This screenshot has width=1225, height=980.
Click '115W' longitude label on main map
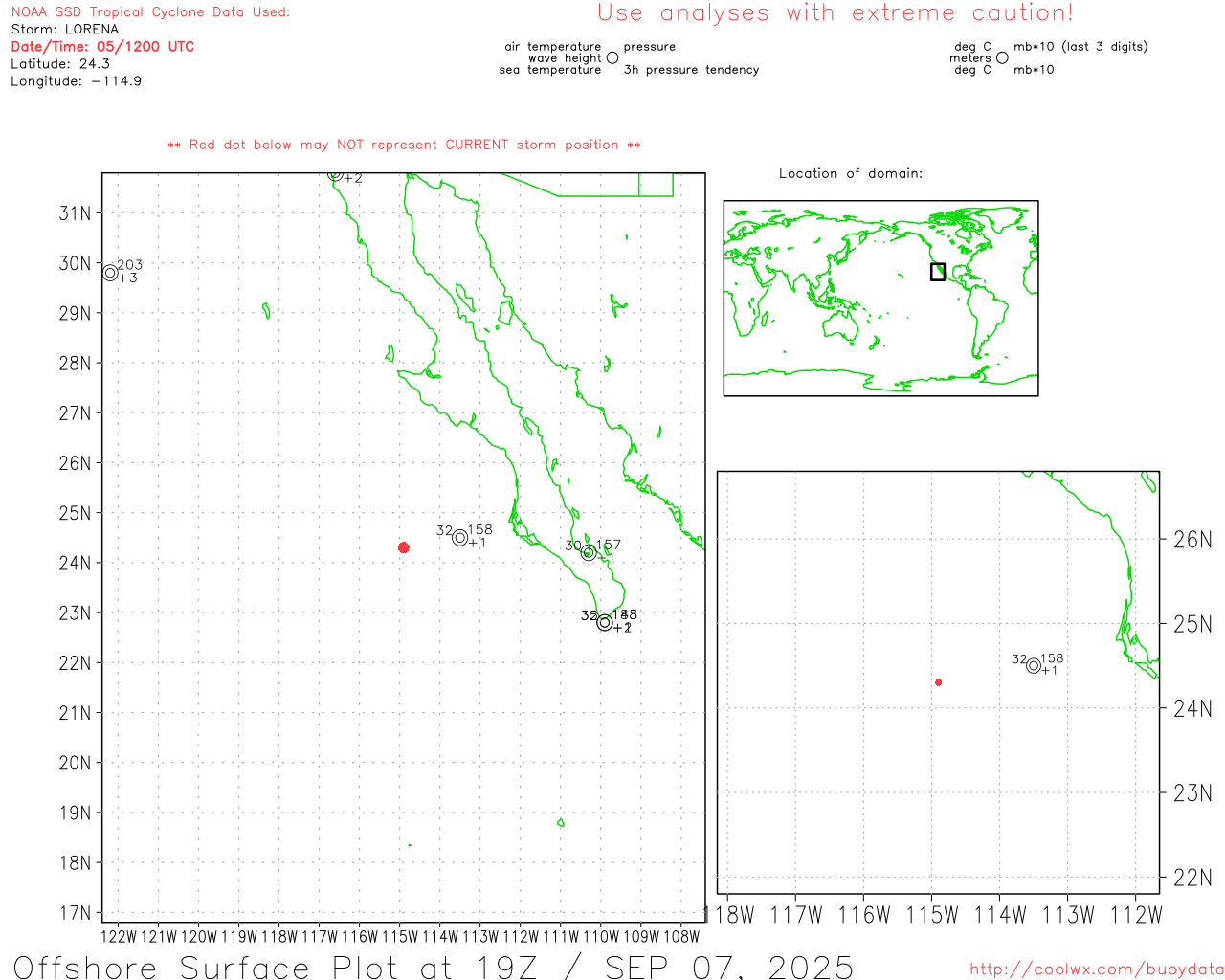click(400, 937)
